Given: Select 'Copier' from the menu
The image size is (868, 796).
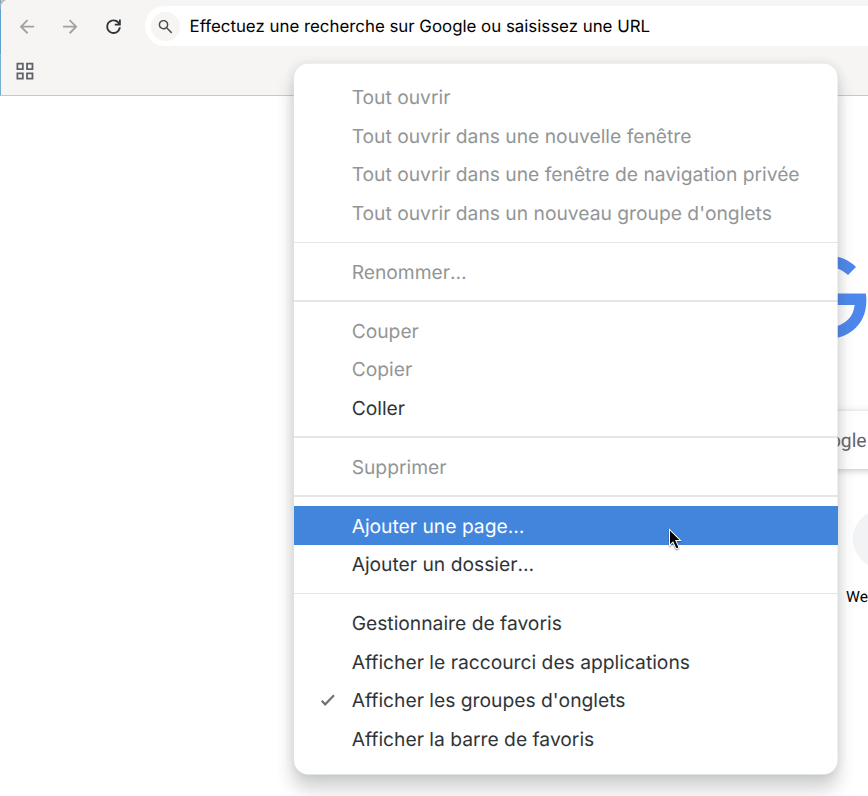Looking at the screenshot, I should coord(383,369).
